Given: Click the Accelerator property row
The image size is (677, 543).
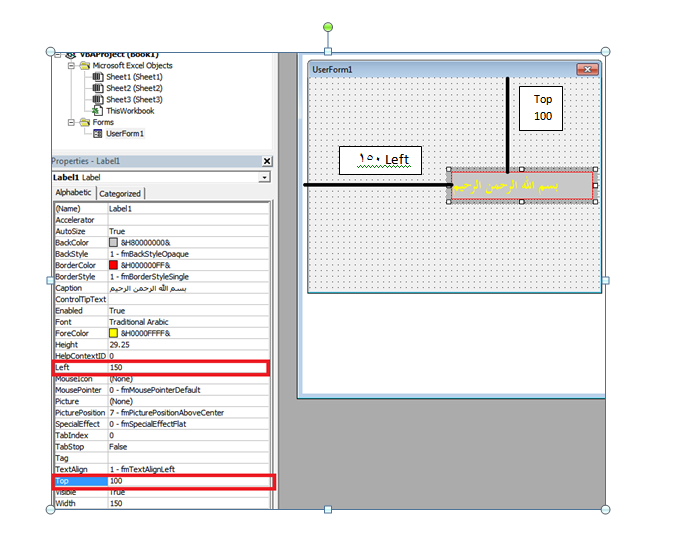Looking at the screenshot, I should [162, 220].
